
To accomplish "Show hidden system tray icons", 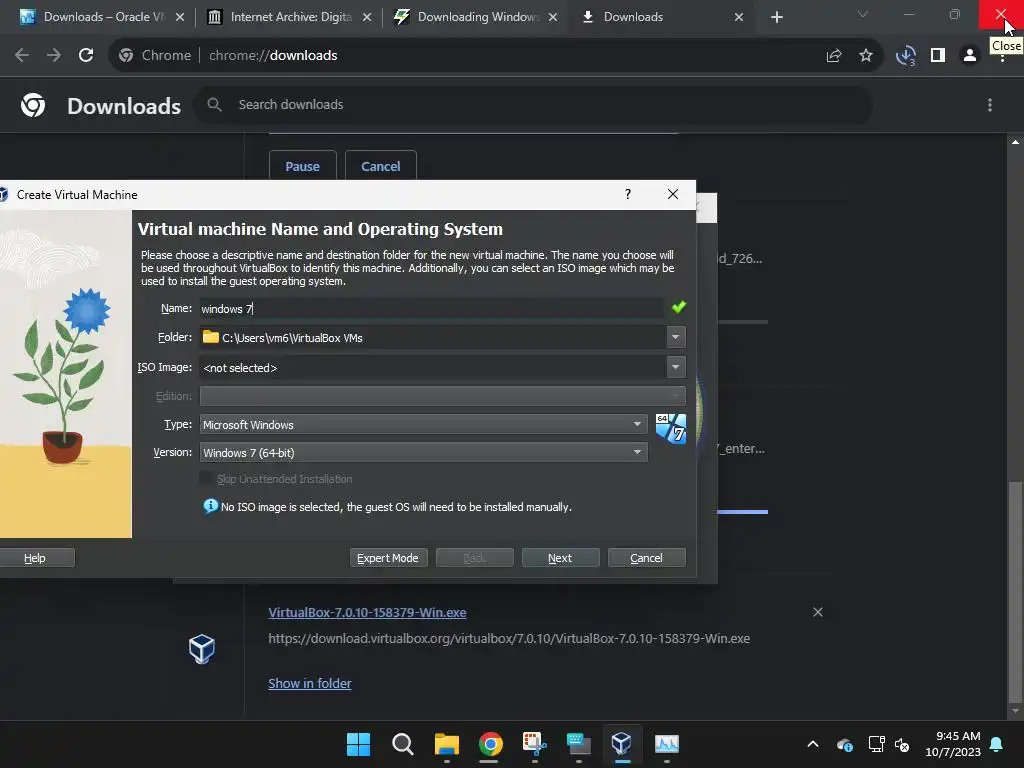I will coord(812,744).
